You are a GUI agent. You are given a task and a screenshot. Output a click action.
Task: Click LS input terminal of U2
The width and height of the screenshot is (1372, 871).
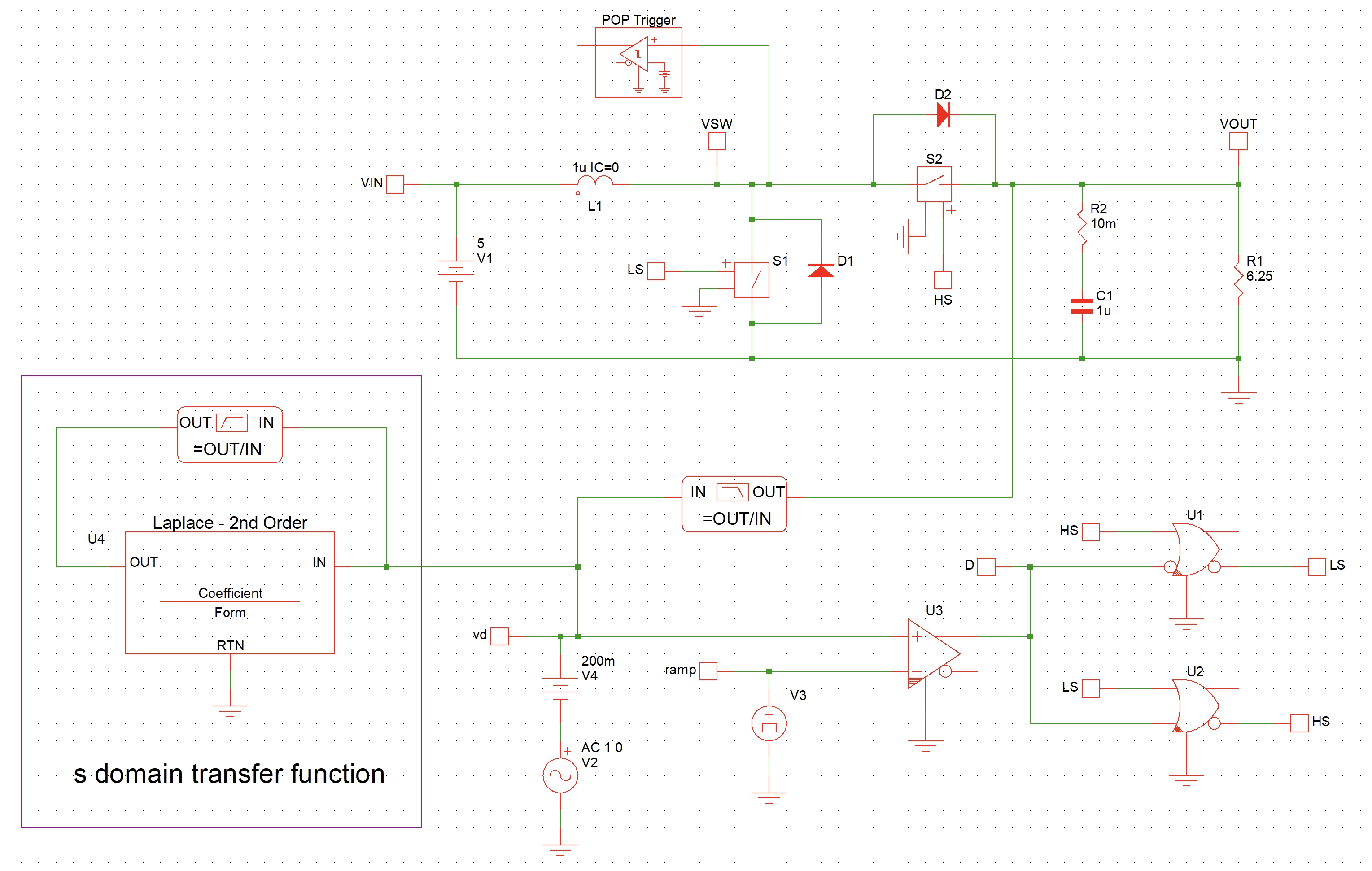[x=1091, y=688]
